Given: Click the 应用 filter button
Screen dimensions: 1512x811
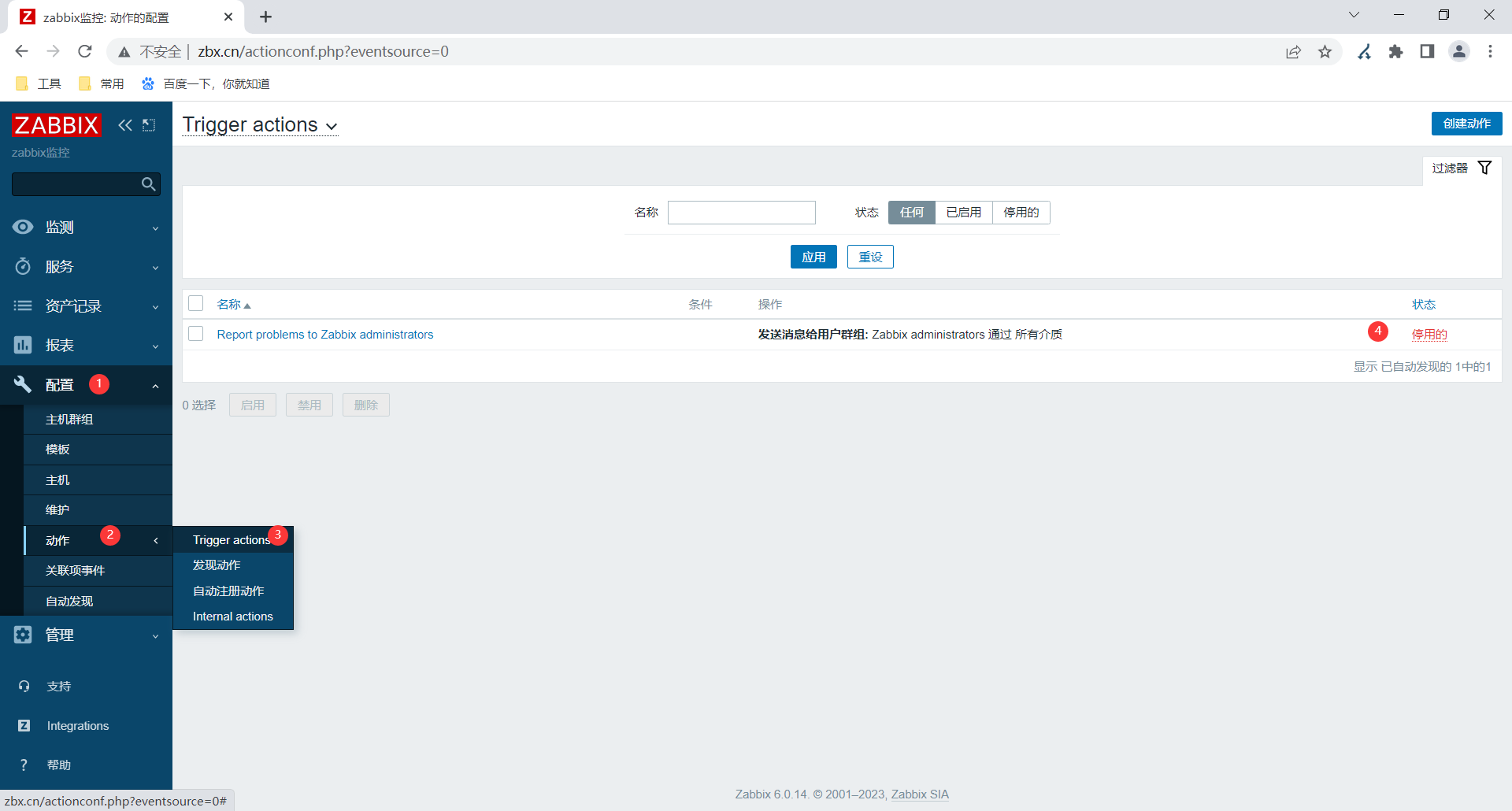Looking at the screenshot, I should tap(813, 257).
